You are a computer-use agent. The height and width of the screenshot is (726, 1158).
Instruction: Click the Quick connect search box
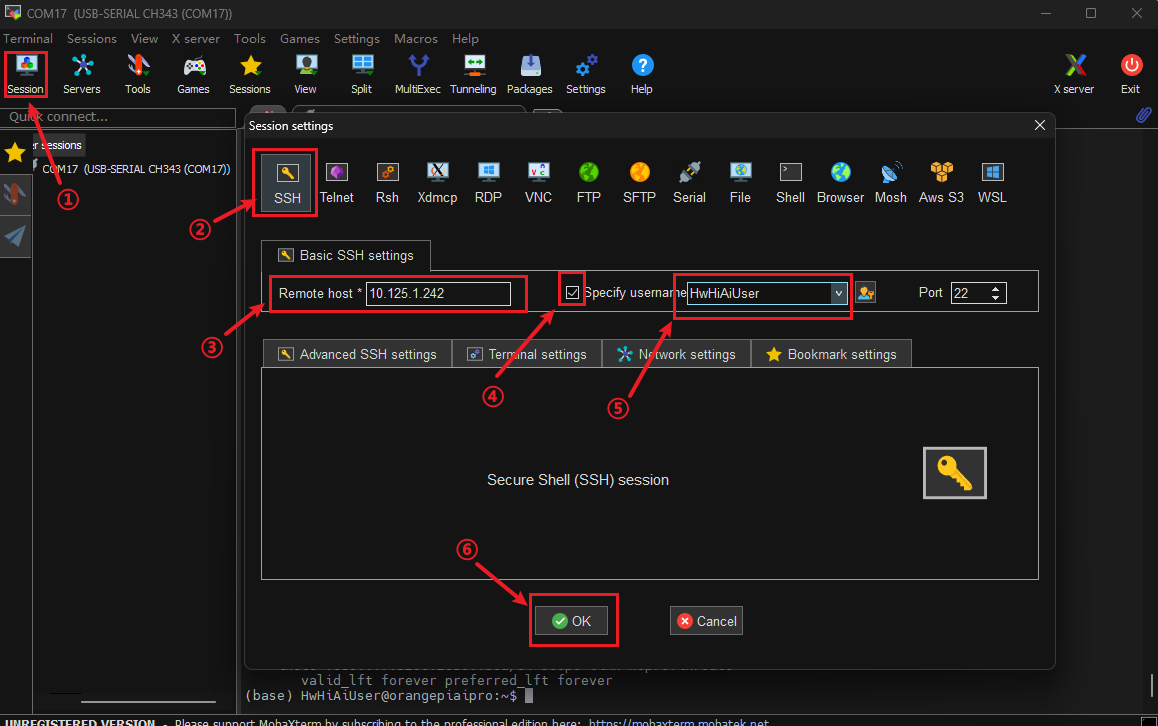pyautogui.click(x=118, y=117)
